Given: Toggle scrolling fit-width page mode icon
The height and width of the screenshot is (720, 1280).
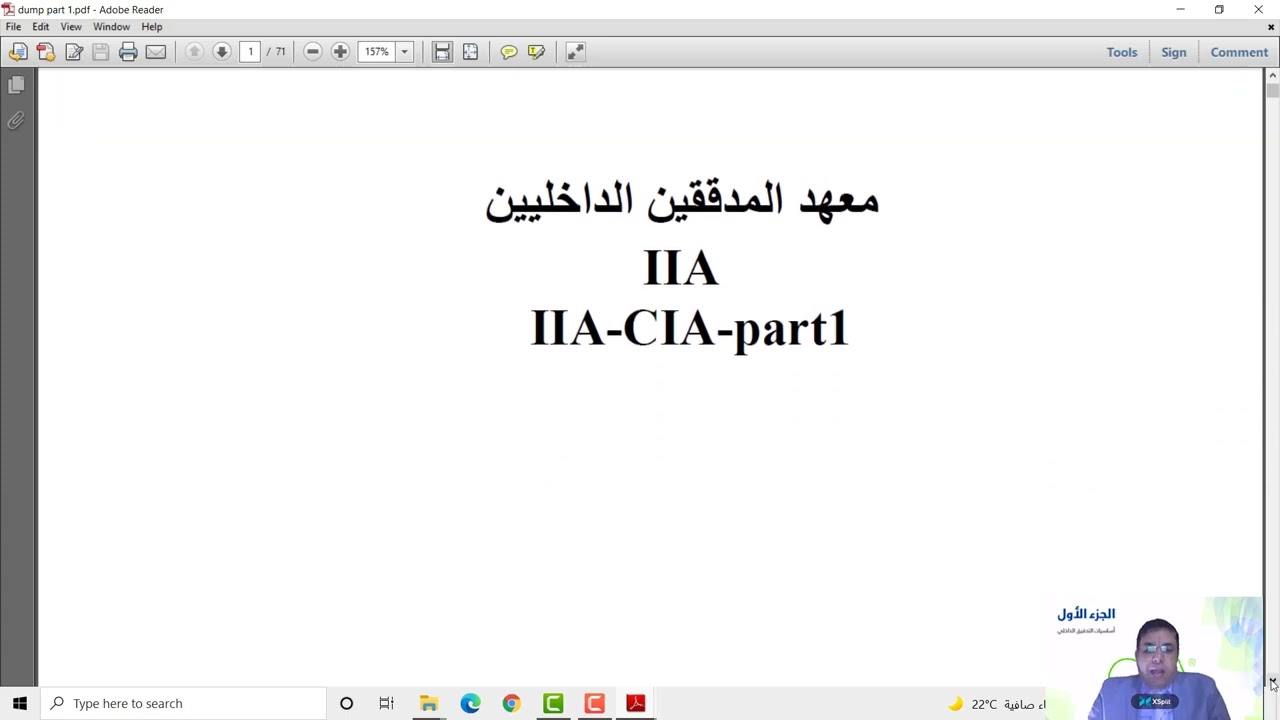Looking at the screenshot, I should 442,52.
